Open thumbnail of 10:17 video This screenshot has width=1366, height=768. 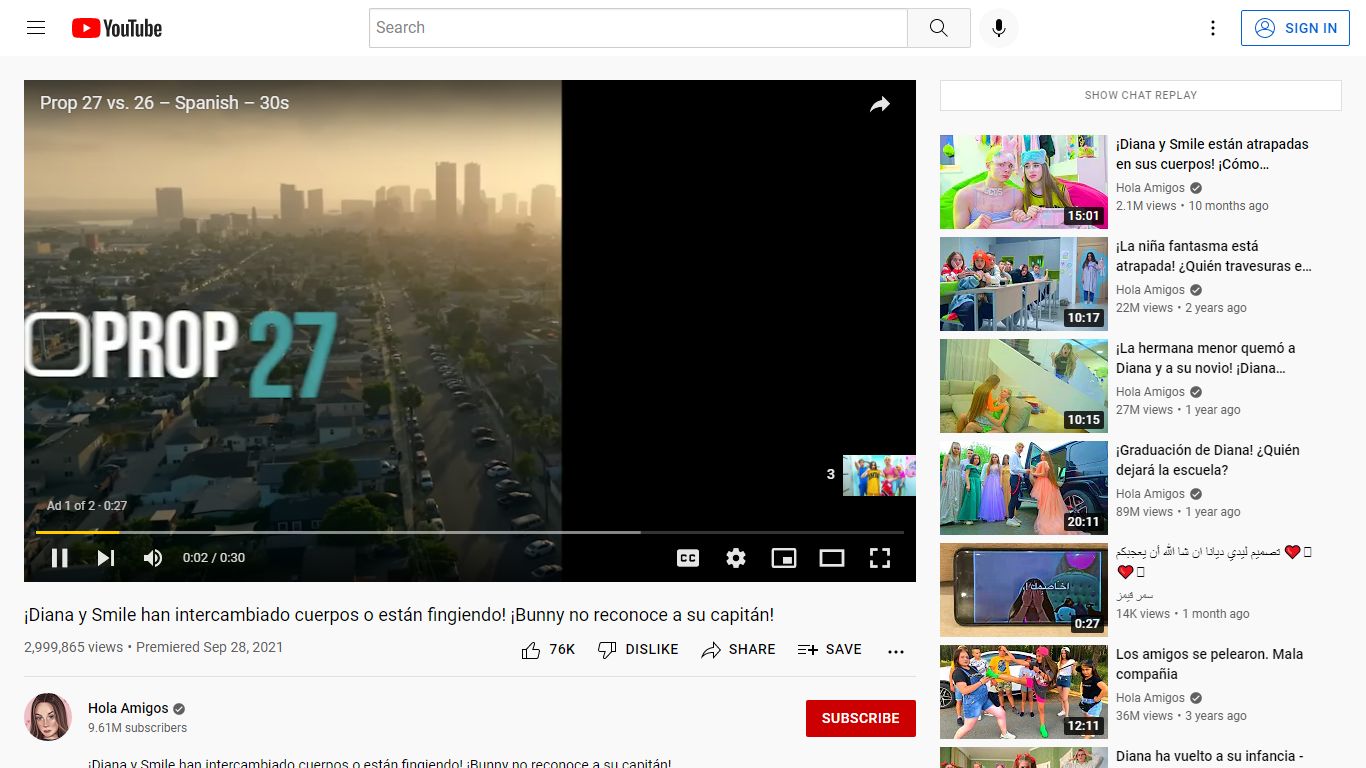click(x=1024, y=284)
